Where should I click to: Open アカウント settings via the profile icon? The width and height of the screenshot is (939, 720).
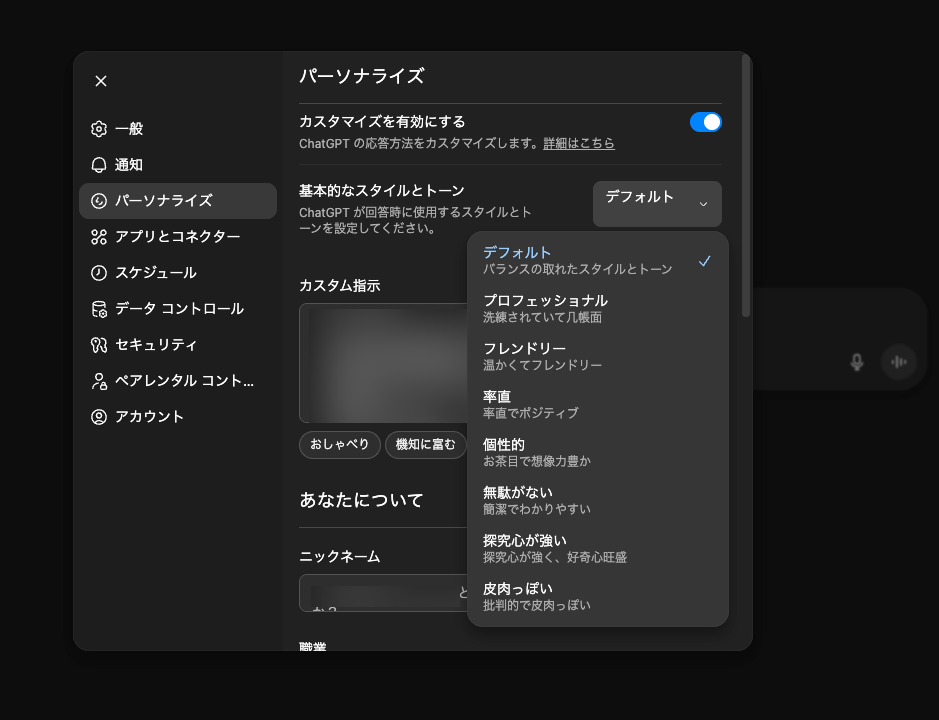pos(97,416)
